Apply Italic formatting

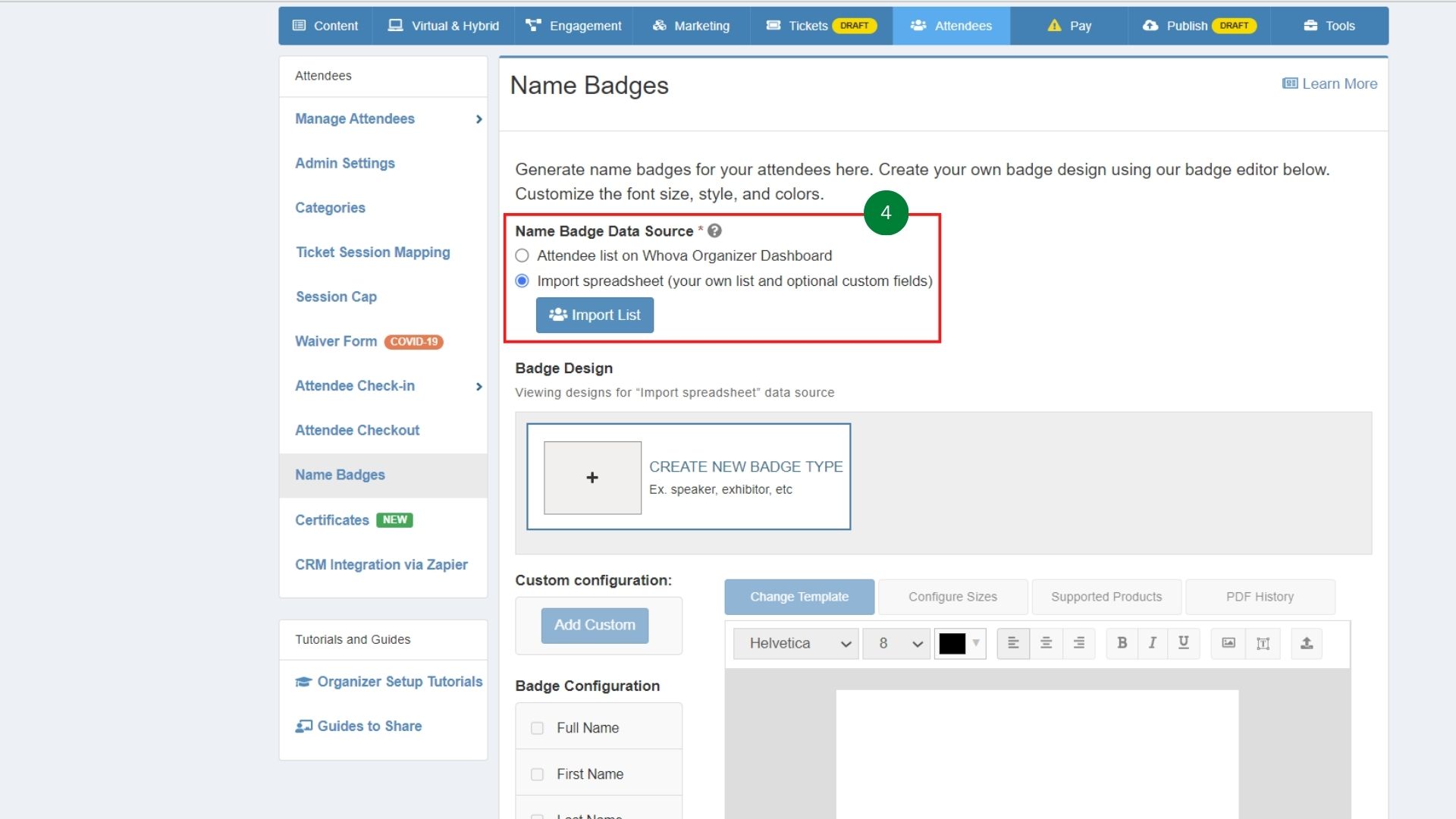(1152, 643)
